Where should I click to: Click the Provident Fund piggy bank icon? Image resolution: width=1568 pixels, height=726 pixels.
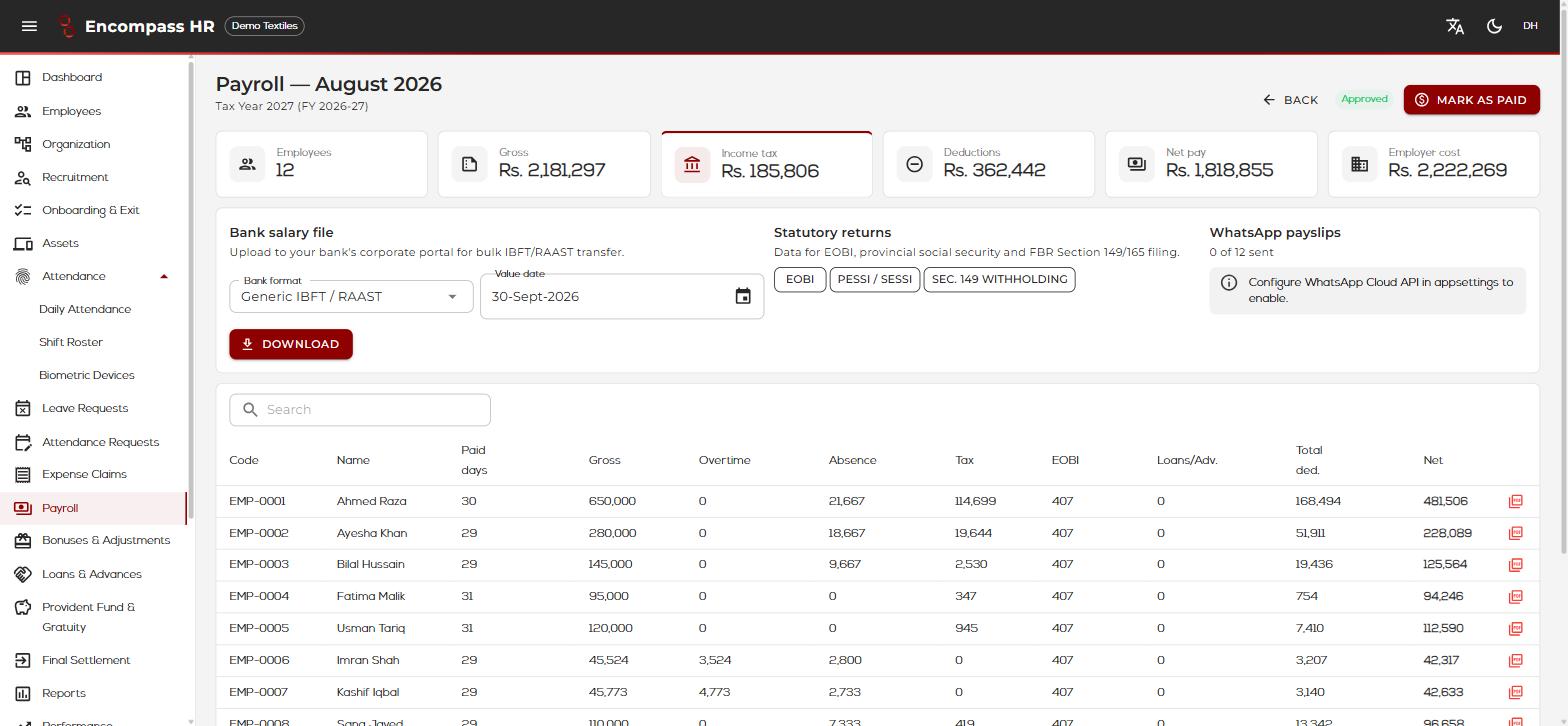point(23,607)
